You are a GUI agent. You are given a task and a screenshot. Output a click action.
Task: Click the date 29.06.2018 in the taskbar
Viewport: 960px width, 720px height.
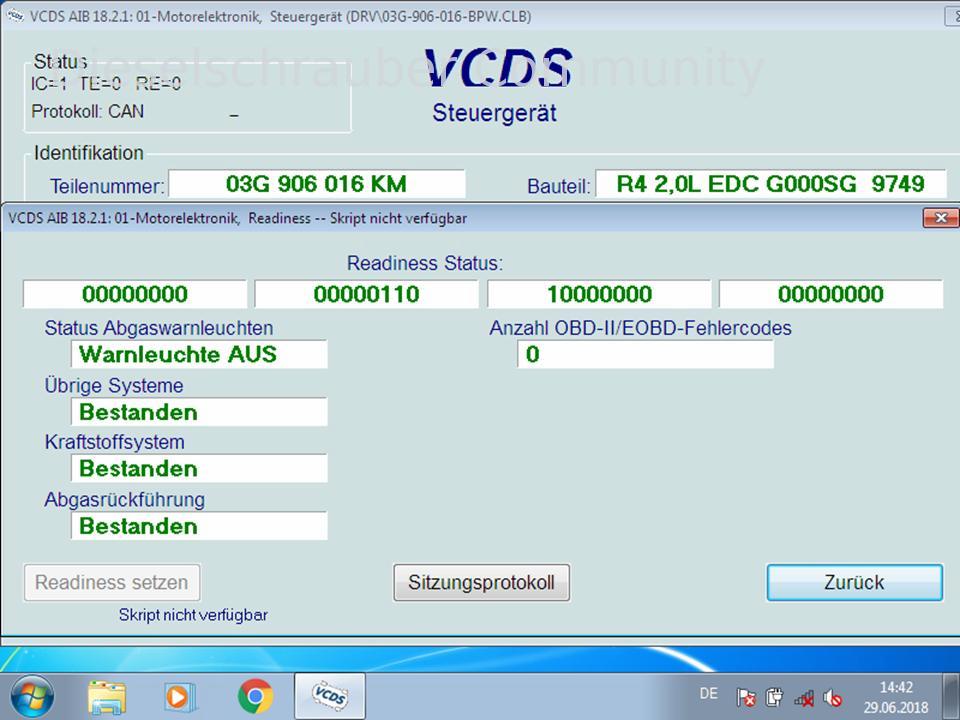(896, 708)
